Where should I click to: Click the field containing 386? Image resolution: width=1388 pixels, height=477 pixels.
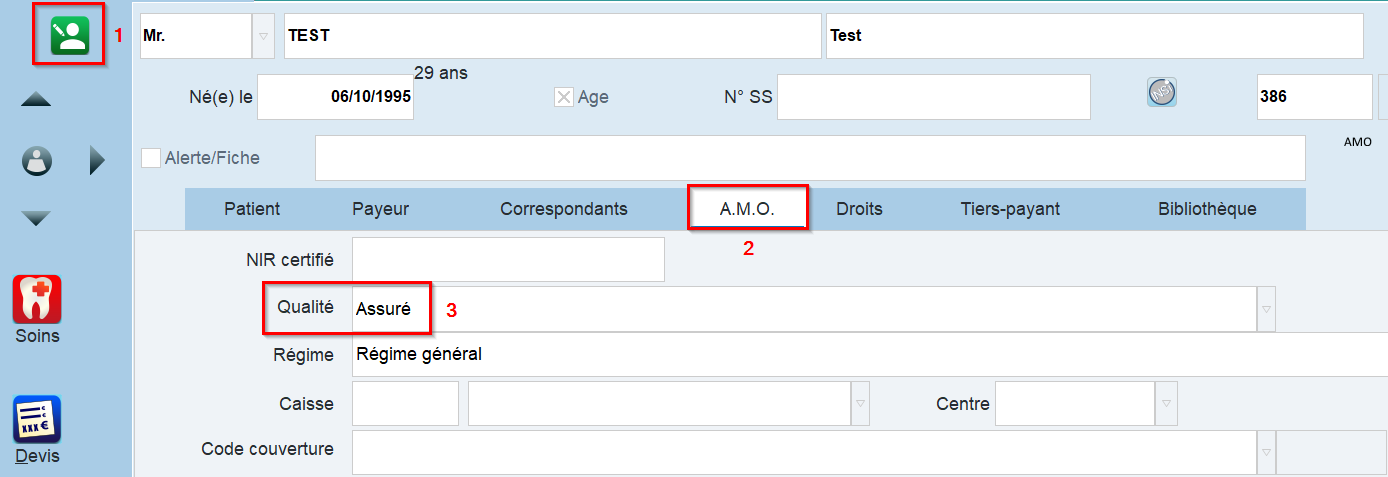1314,97
